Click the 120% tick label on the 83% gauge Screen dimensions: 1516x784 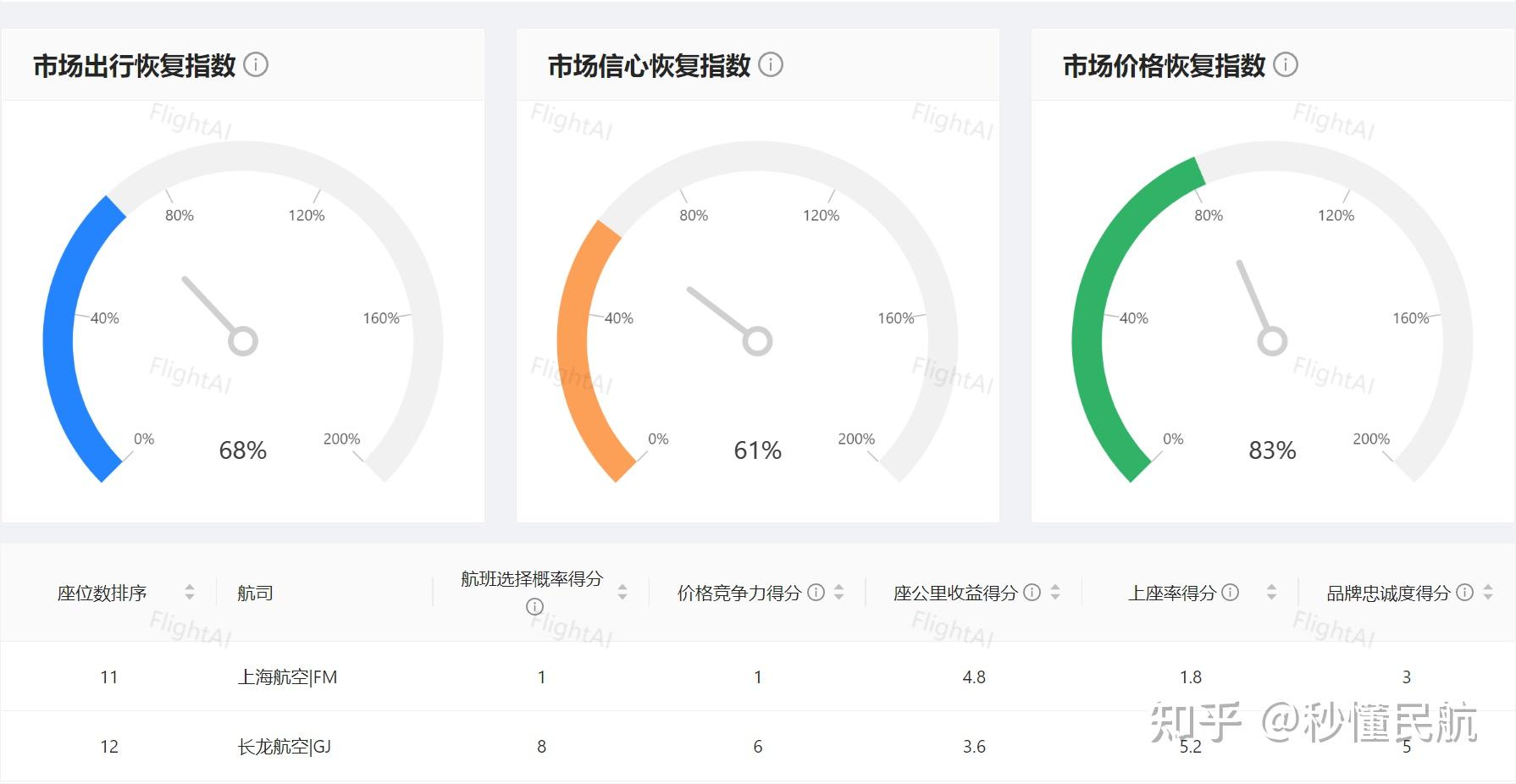[1336, 216]
